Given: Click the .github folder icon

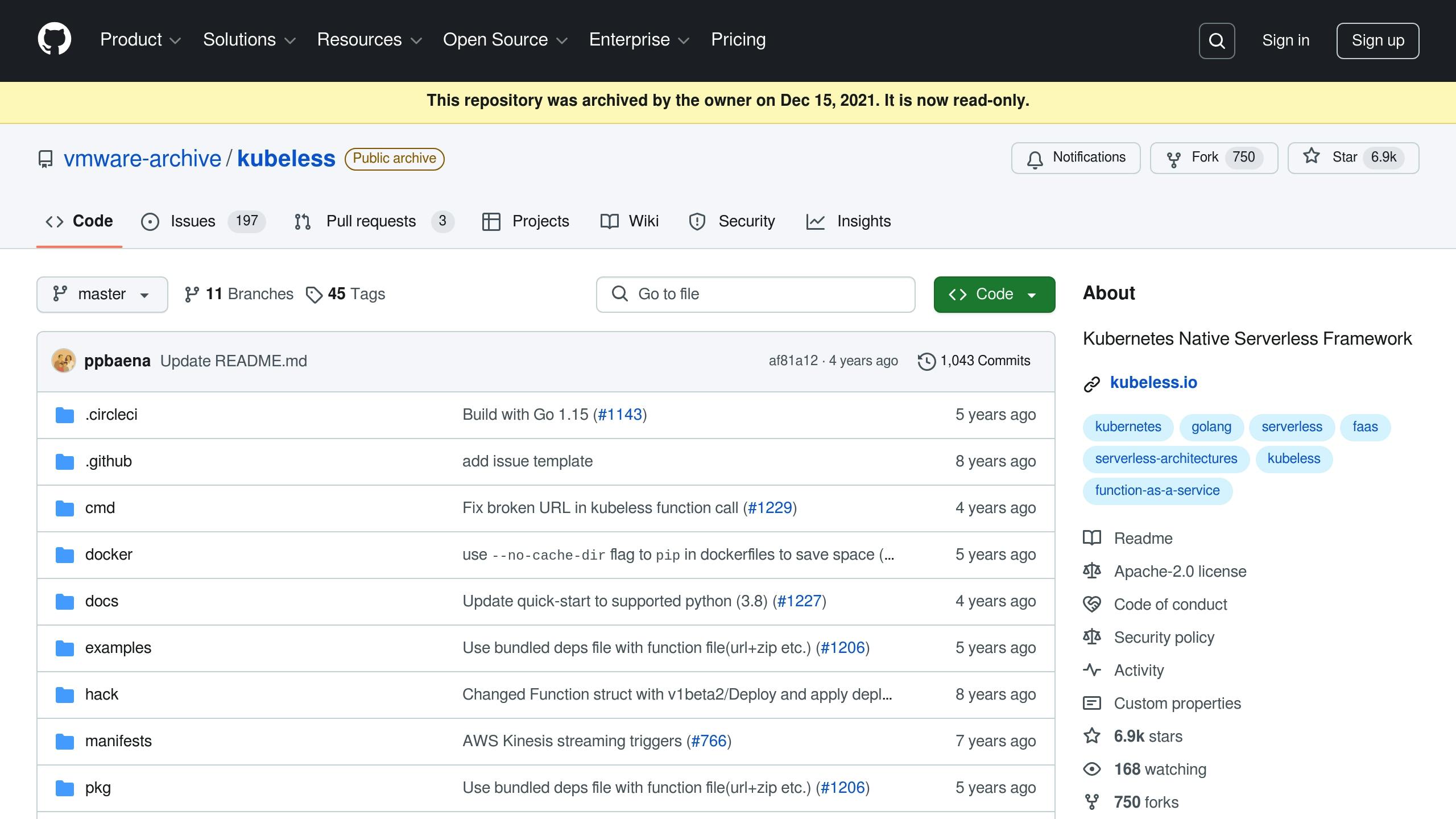Looking at the screenshot, I should pos(65,462).
